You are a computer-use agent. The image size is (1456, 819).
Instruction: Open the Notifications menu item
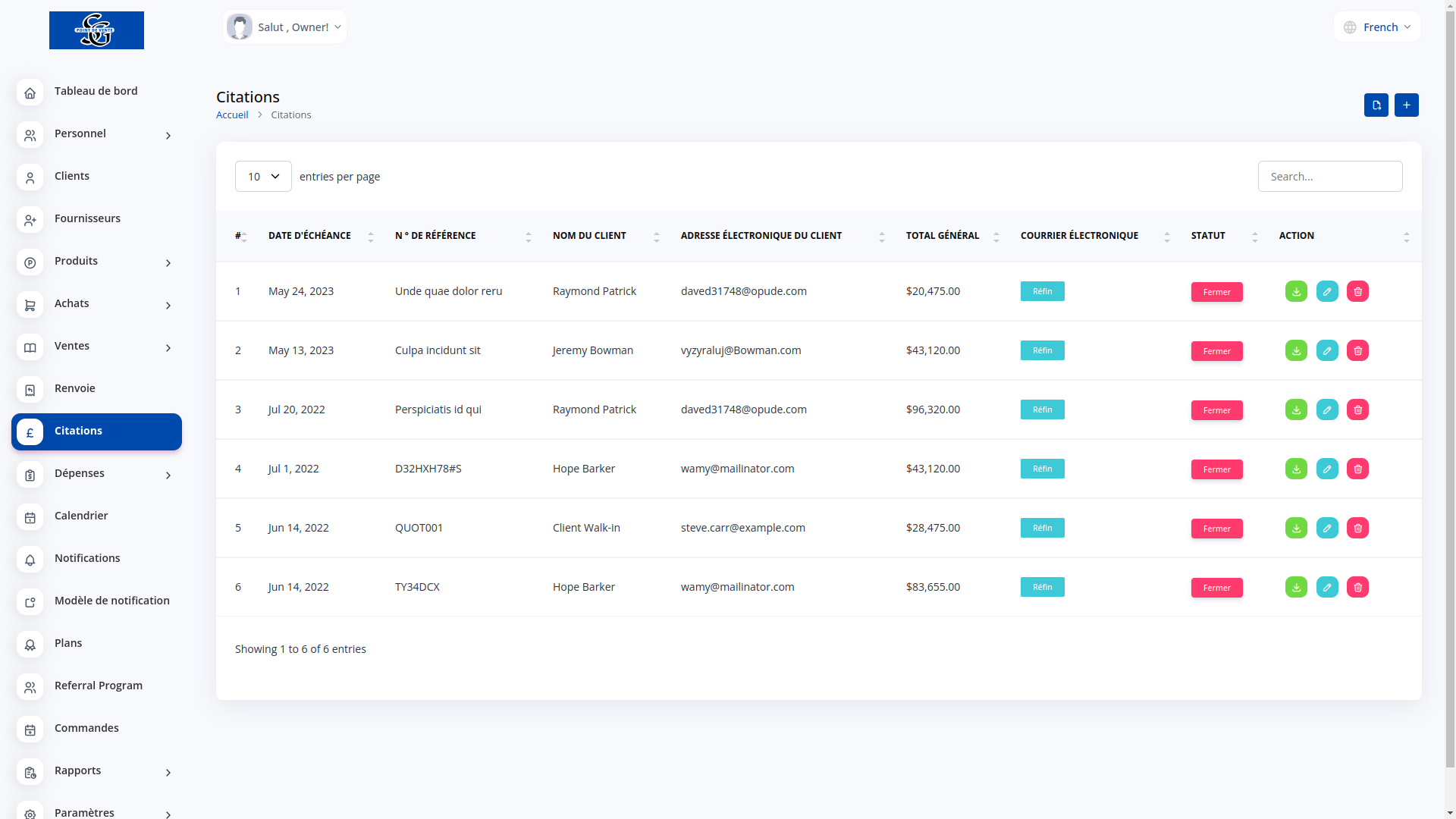click(86, 558)
